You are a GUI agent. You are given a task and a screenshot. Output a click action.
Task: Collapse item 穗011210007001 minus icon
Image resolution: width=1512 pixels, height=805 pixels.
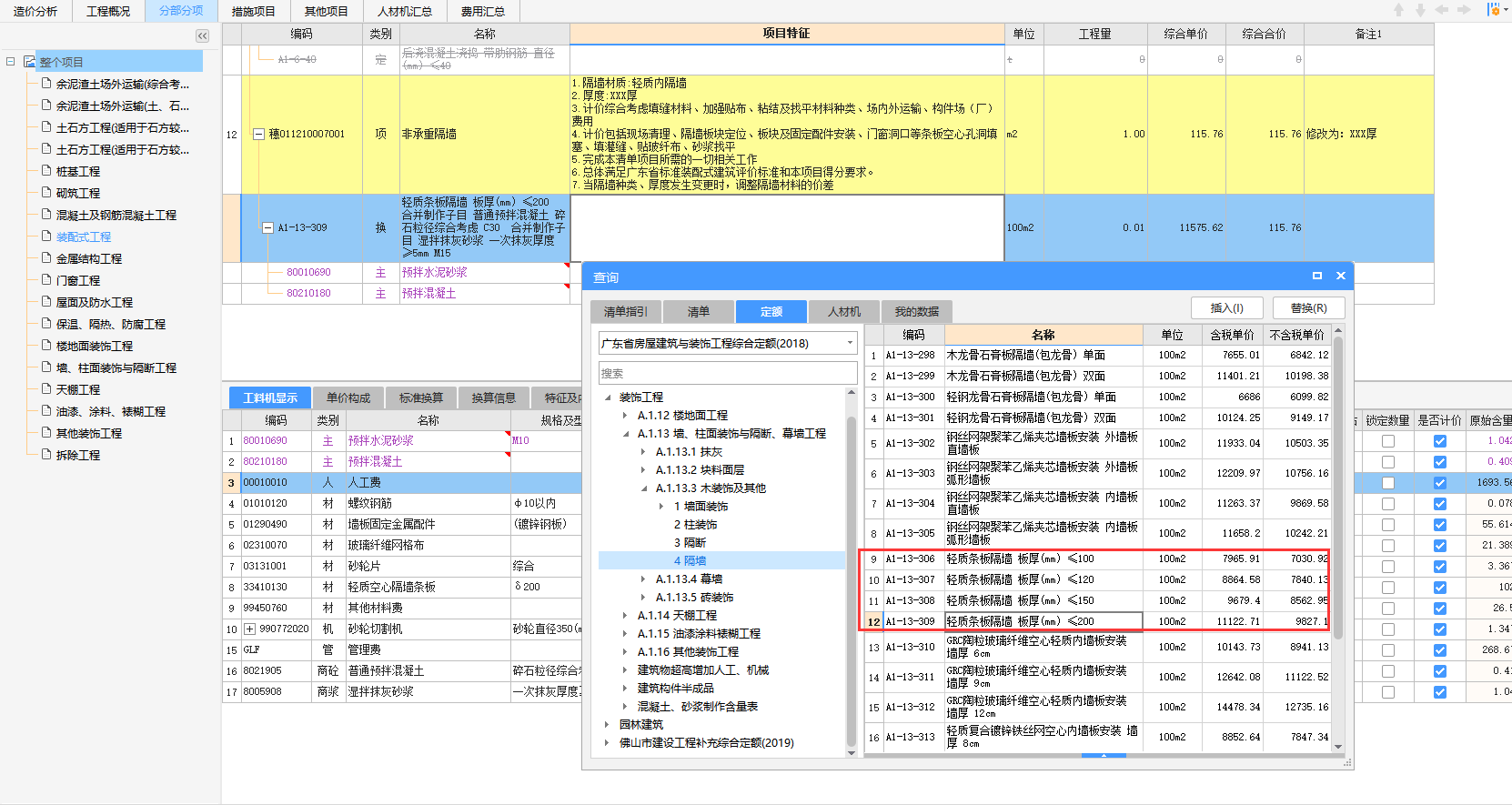(258, 134)
